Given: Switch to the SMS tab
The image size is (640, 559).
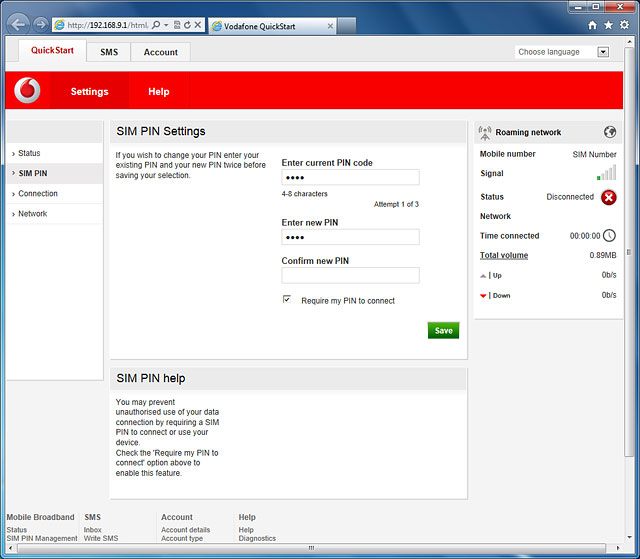Looking at the screenshot, I should [109, 52].
